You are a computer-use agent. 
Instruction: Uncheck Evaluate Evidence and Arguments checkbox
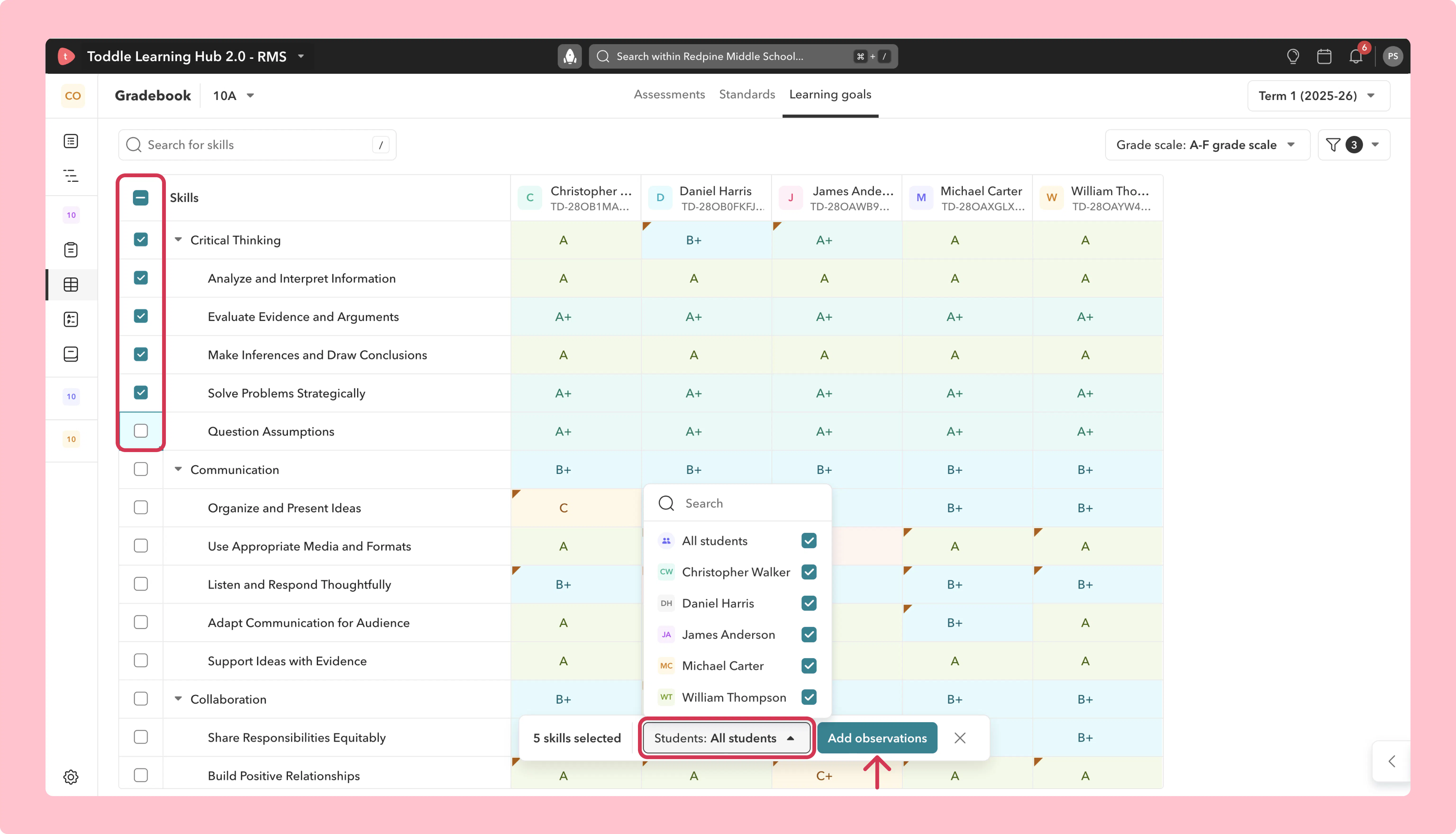point(141,316)
